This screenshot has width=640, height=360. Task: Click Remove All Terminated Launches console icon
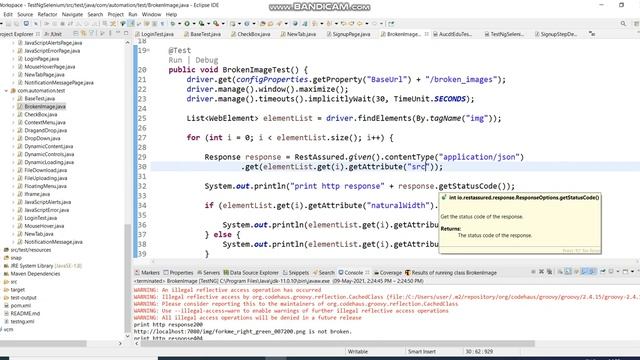point(549,271)
